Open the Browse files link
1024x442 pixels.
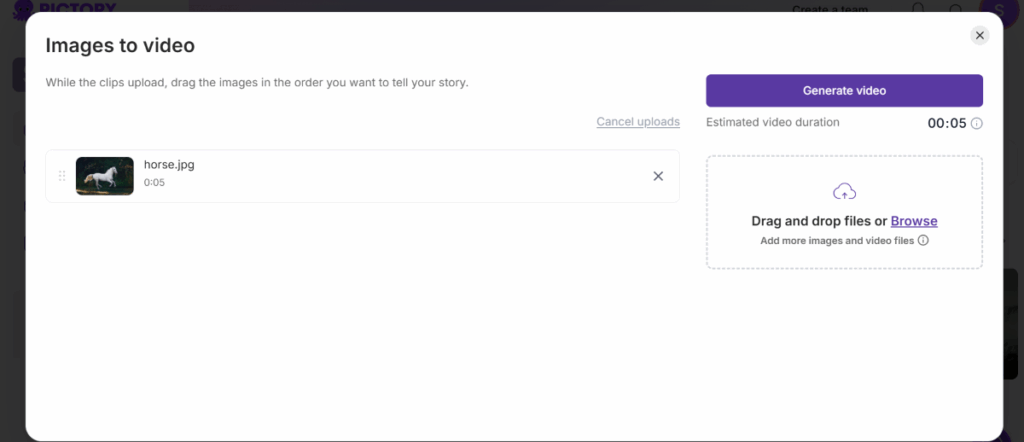[x=914, y=221]
